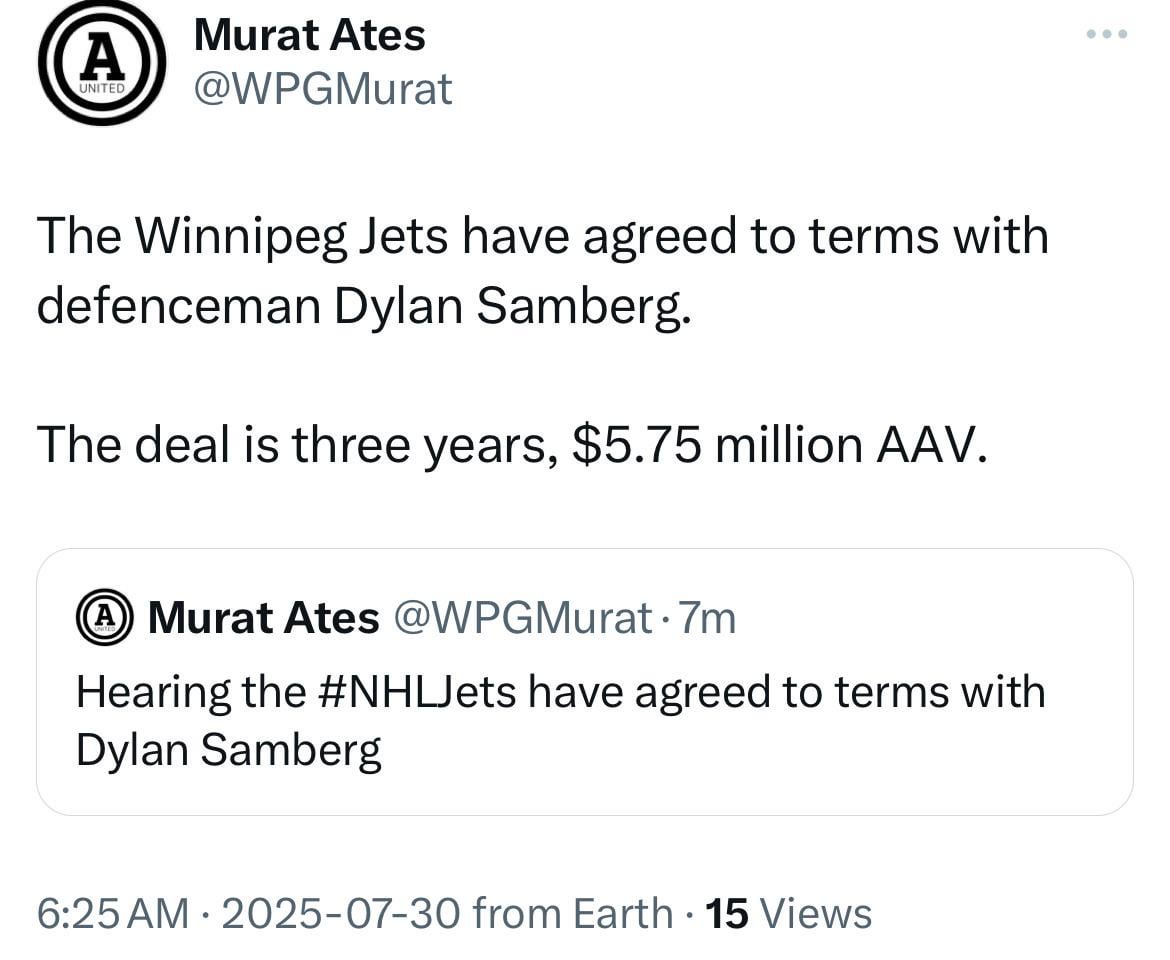Click the author's profile picture to enlarge it

(x=102, y=62)
